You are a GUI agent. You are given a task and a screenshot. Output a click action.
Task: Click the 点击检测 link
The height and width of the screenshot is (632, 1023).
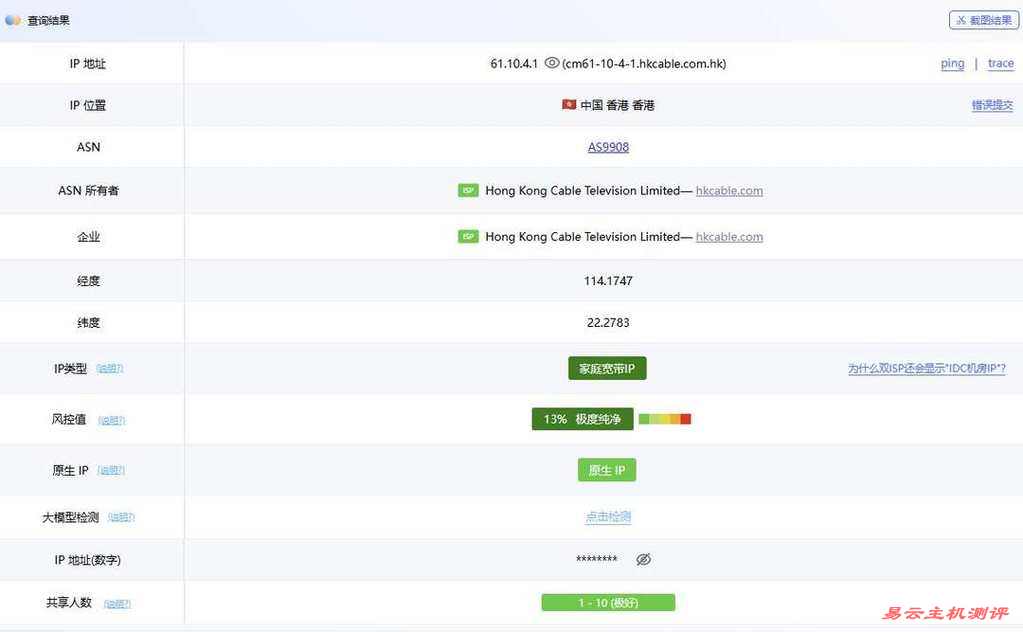tap(608, 517)
